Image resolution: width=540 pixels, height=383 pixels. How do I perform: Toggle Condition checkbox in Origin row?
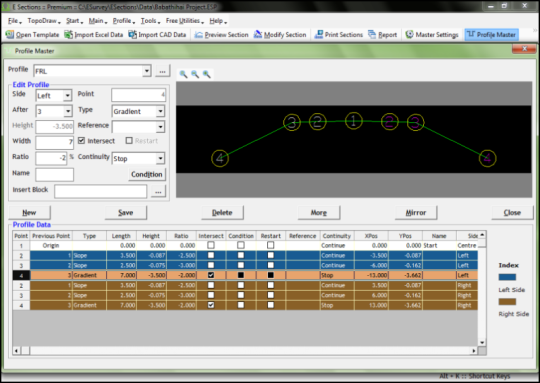pos(241,245)
